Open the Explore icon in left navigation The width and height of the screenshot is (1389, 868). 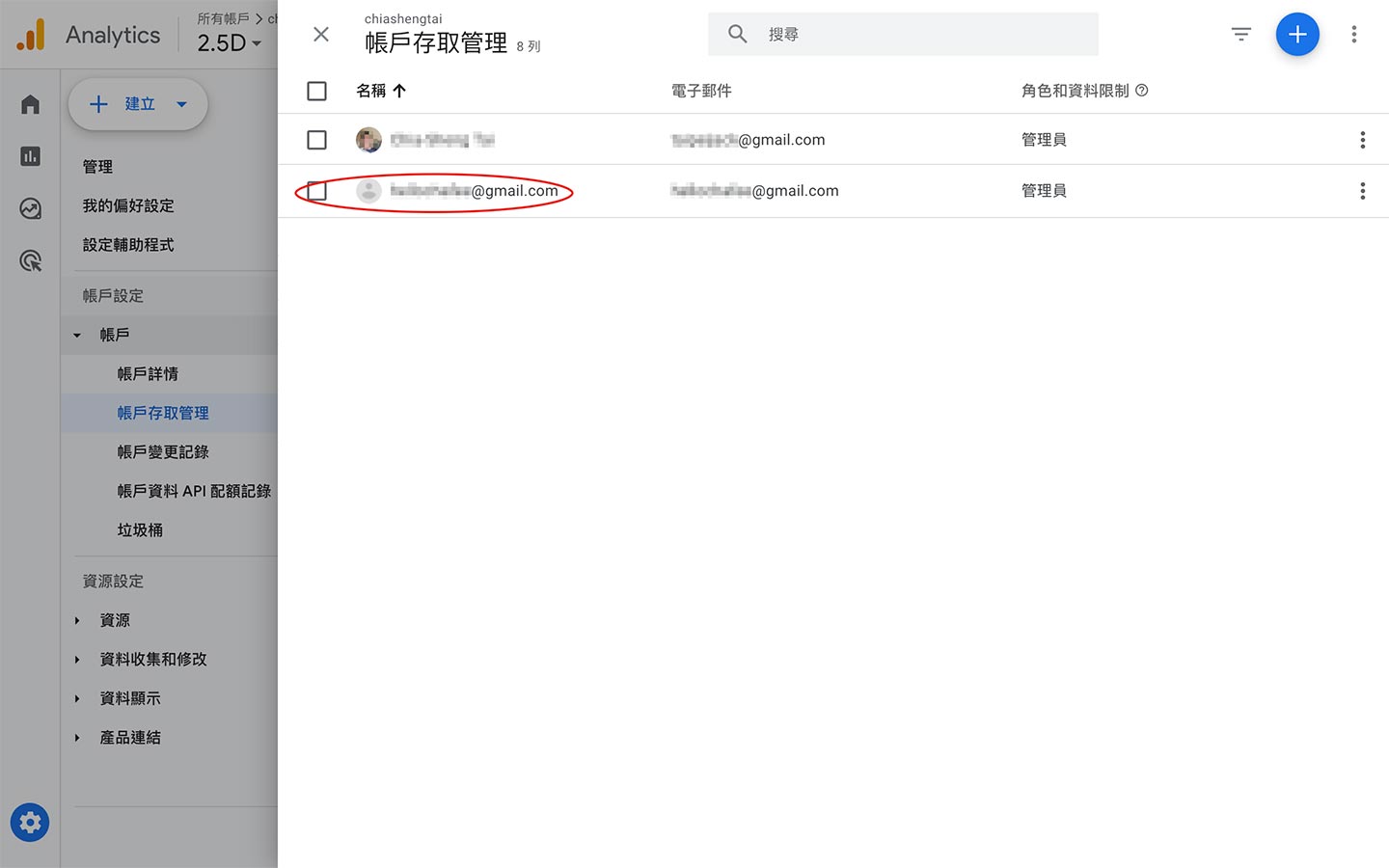(x=30, y=207)
